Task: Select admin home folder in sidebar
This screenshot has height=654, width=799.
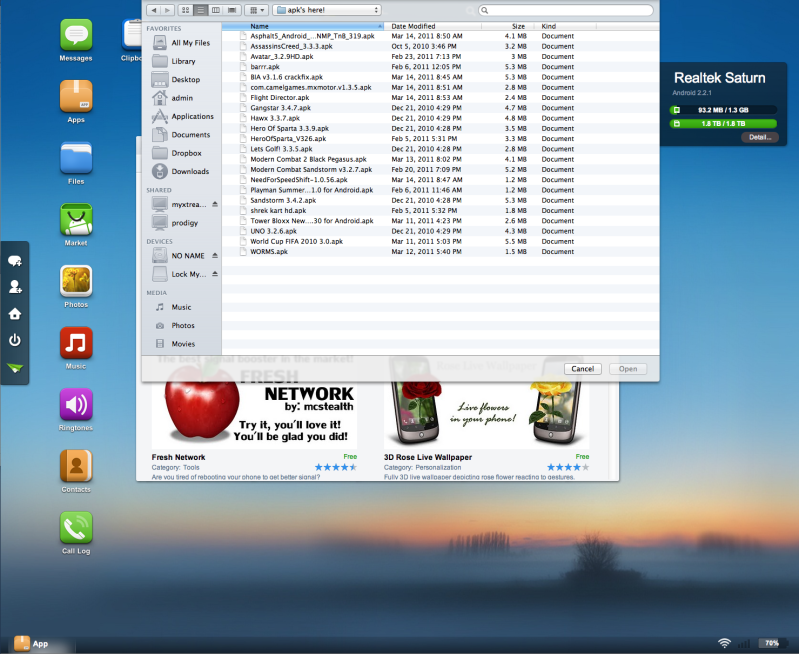Action: coord(182,98)
